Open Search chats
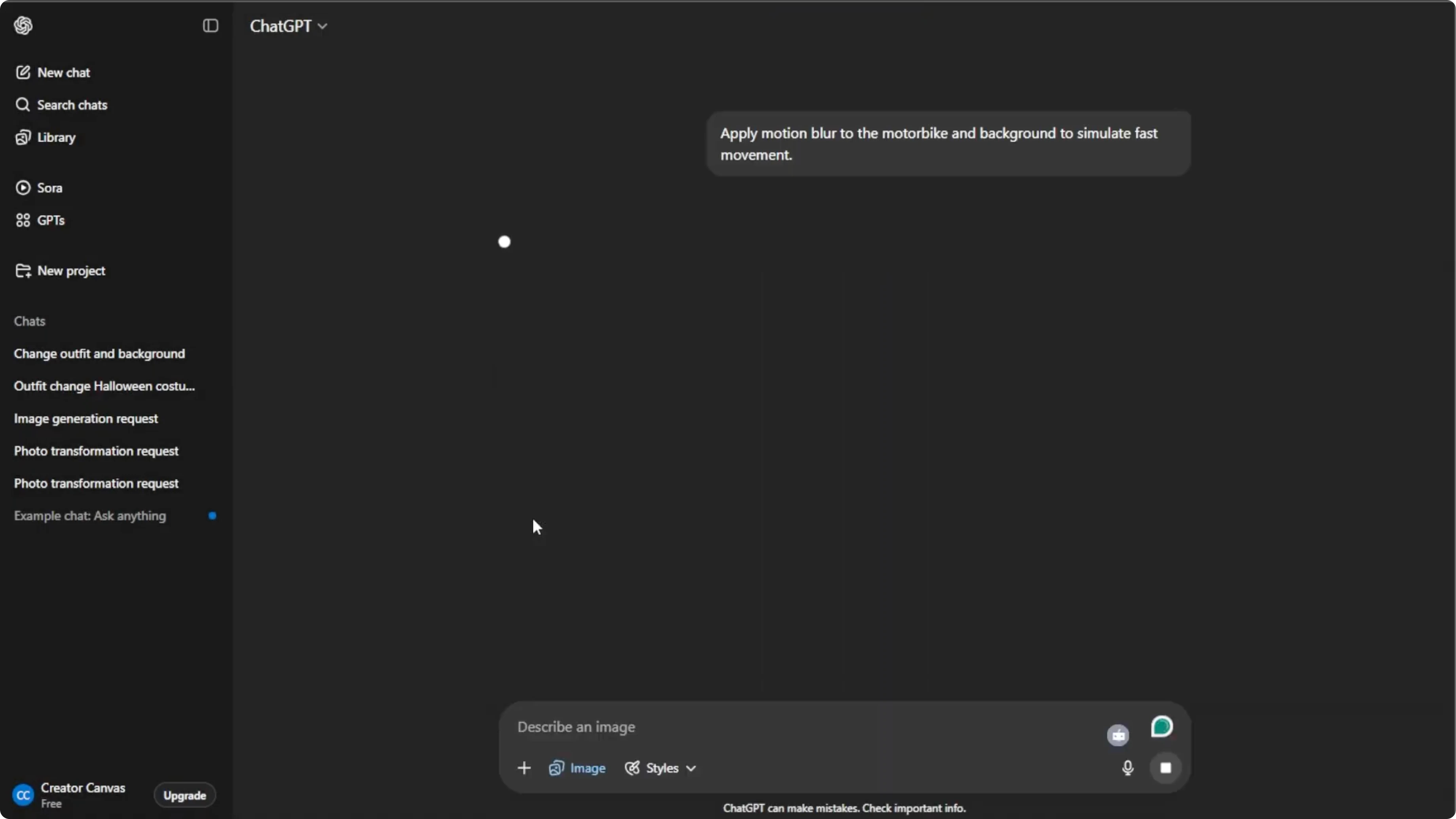 (x=72, y=104)
